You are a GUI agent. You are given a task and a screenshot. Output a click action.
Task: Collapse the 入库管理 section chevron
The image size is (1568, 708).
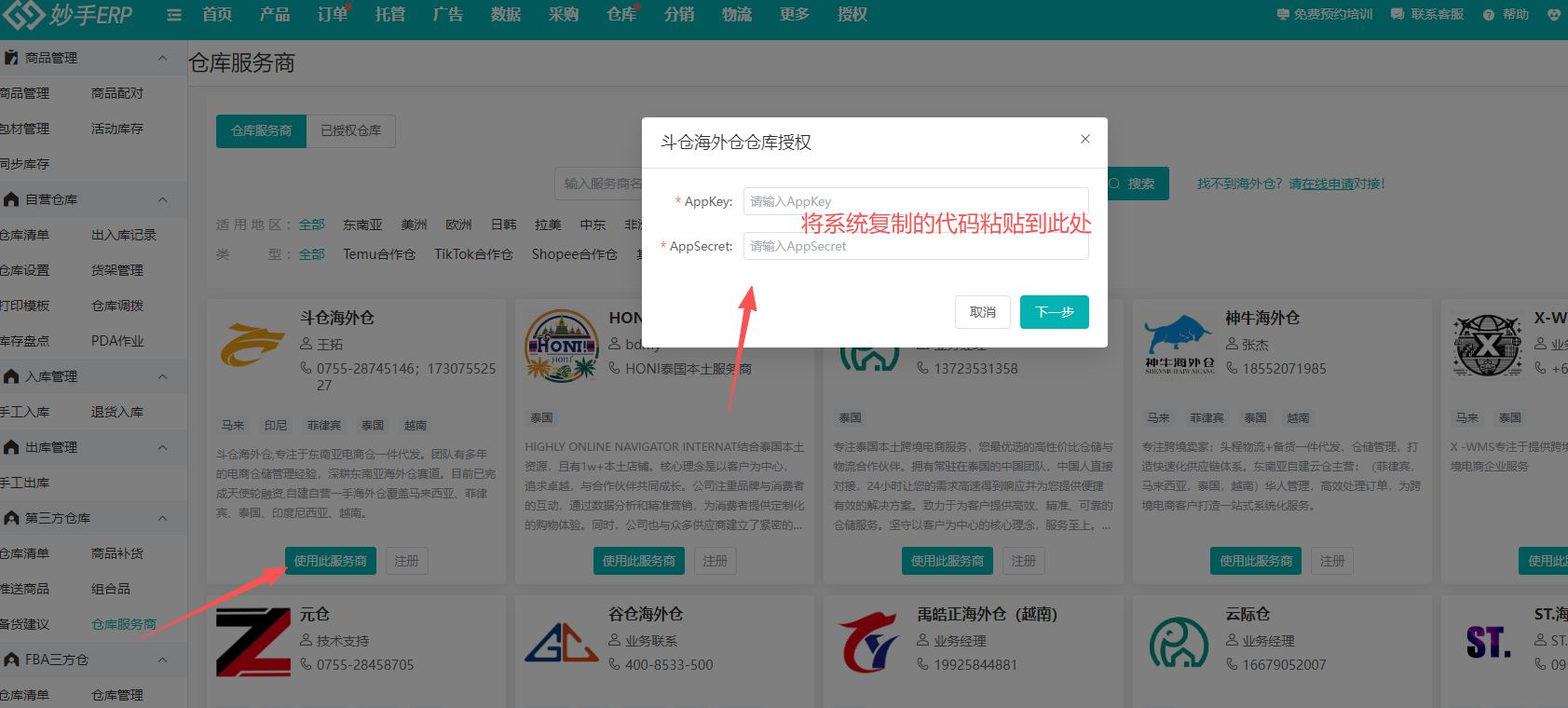(x=163, y=376)
